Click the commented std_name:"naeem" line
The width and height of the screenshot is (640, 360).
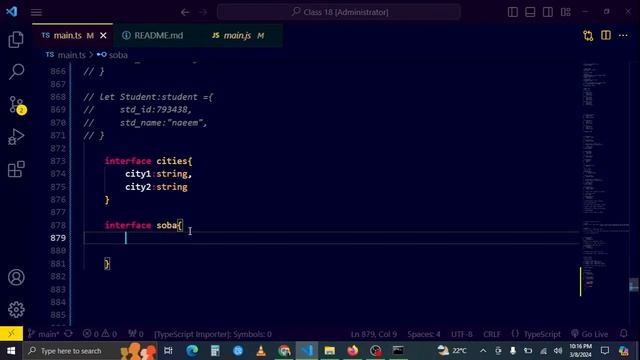(145, 123)
